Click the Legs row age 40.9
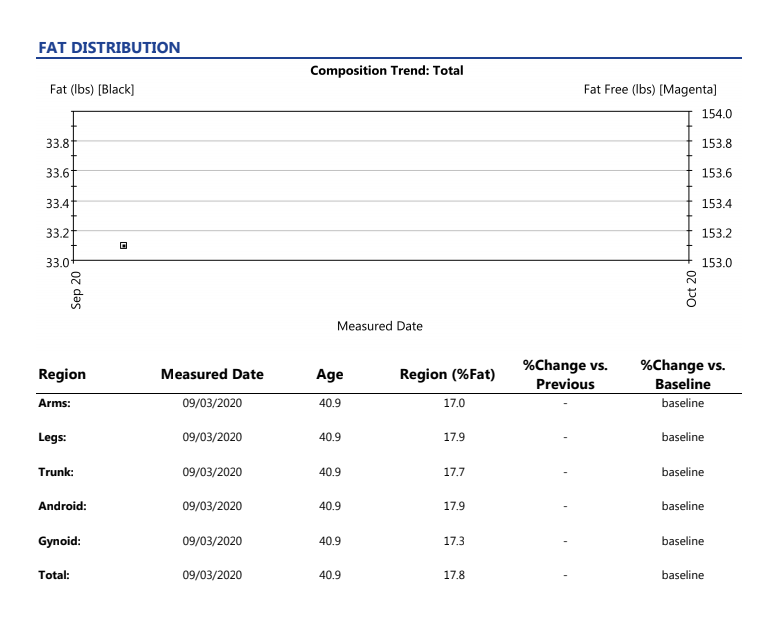 tap(329, 437)
